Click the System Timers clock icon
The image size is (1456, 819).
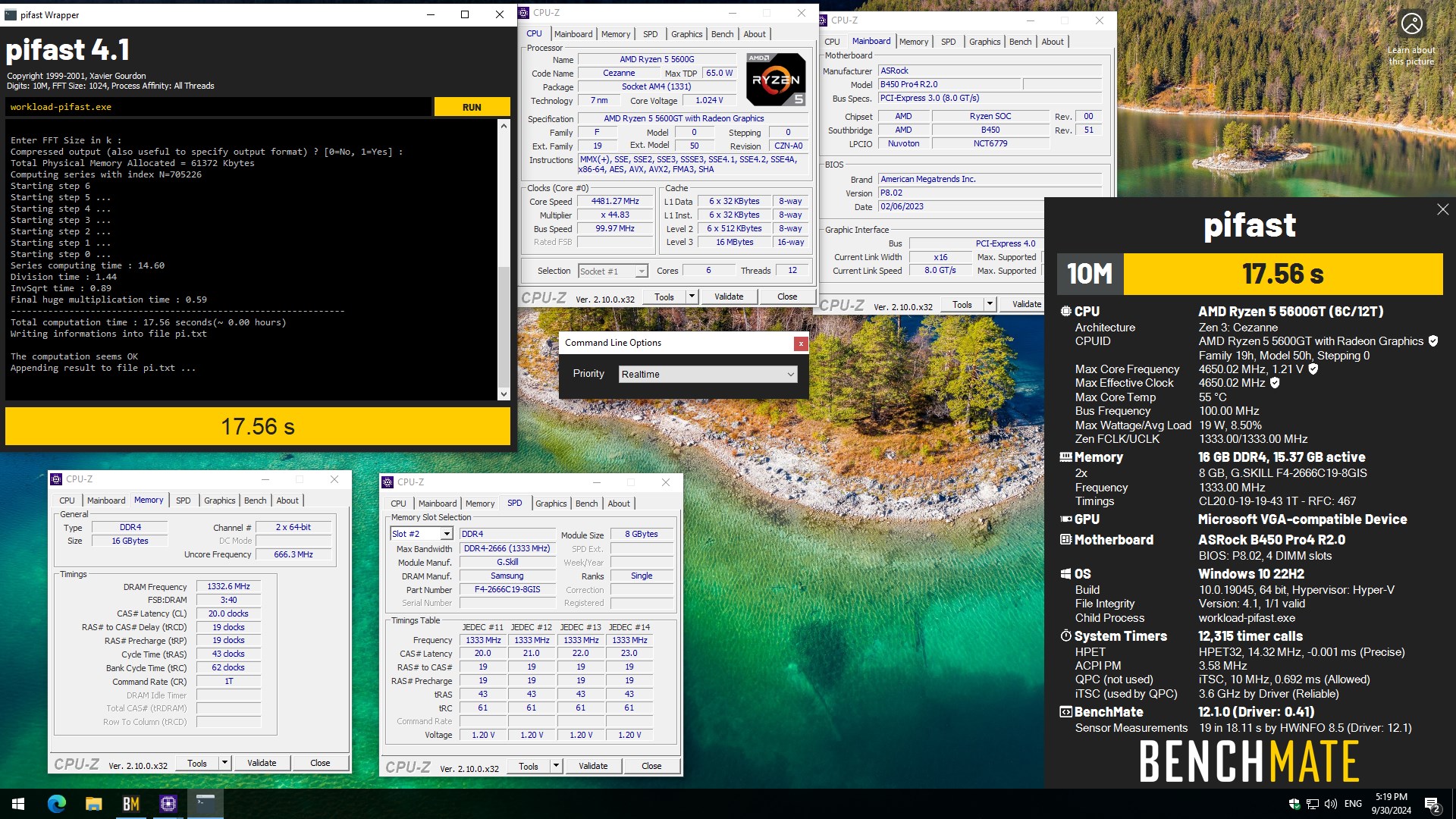click(x=1065, y=636)
